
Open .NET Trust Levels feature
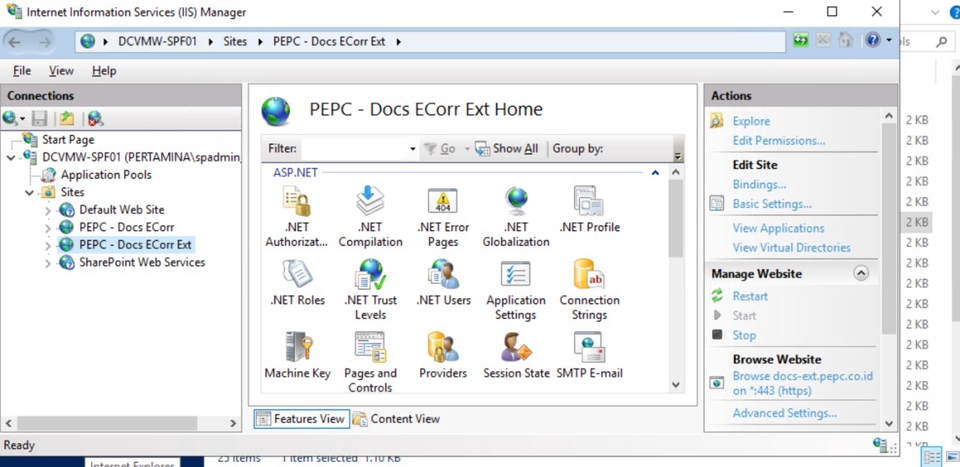point(370,290)
